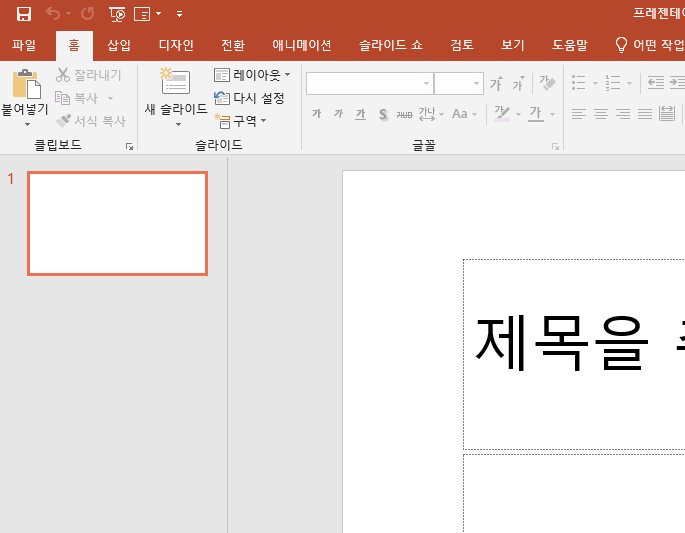Image resolution: width=685 pixels, height=533 pixels.
Task: Click the distributed alignment icon
Action: coord(667,114)
